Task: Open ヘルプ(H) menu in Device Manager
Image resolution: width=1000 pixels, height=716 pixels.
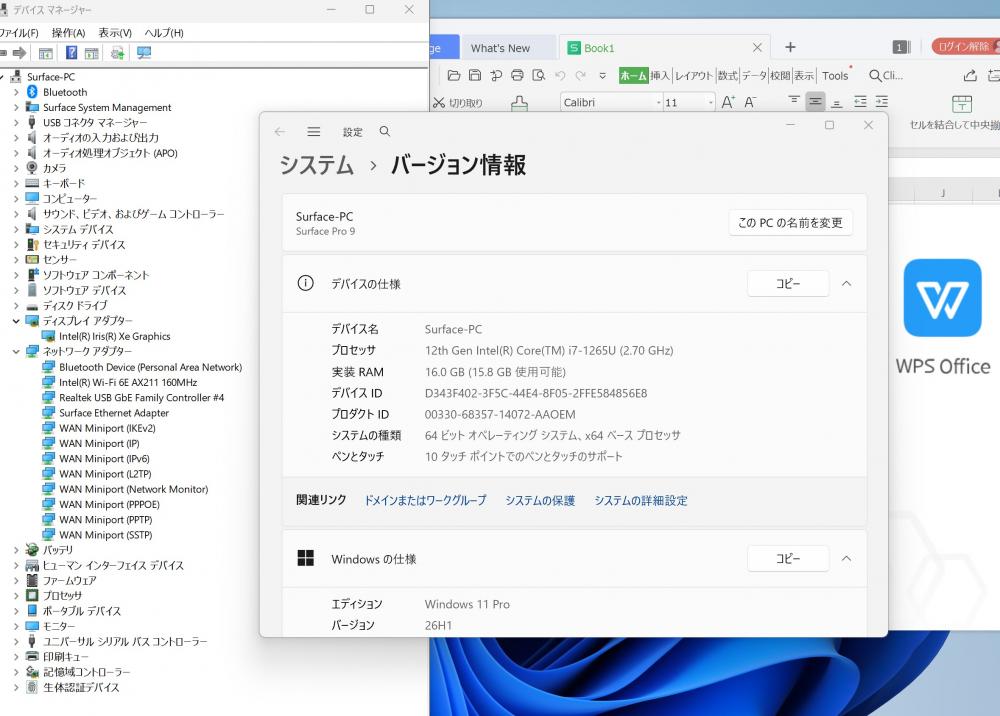Action: (x=164, y=33)
